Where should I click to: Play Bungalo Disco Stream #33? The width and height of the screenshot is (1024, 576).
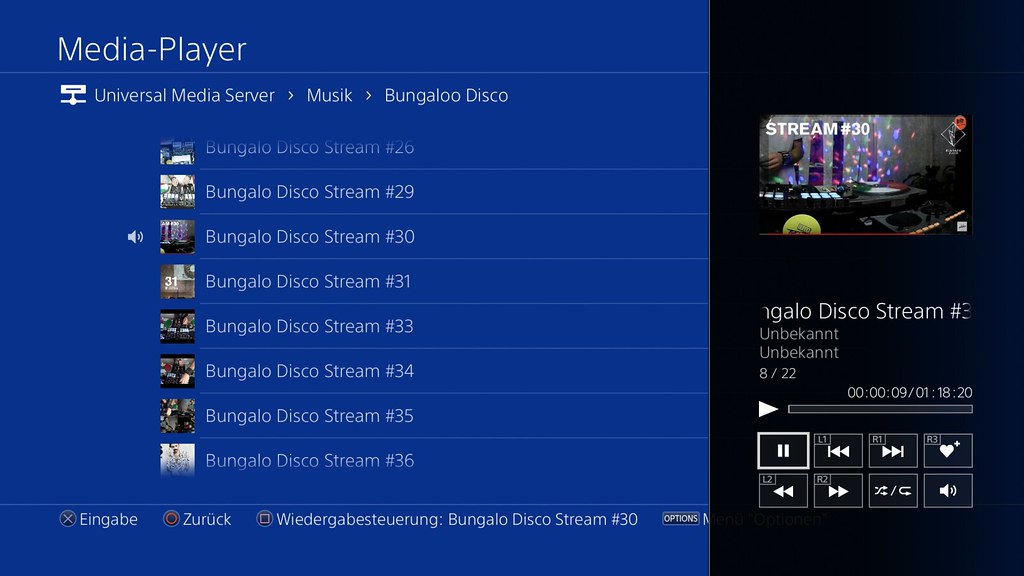(x=434, y=327)
